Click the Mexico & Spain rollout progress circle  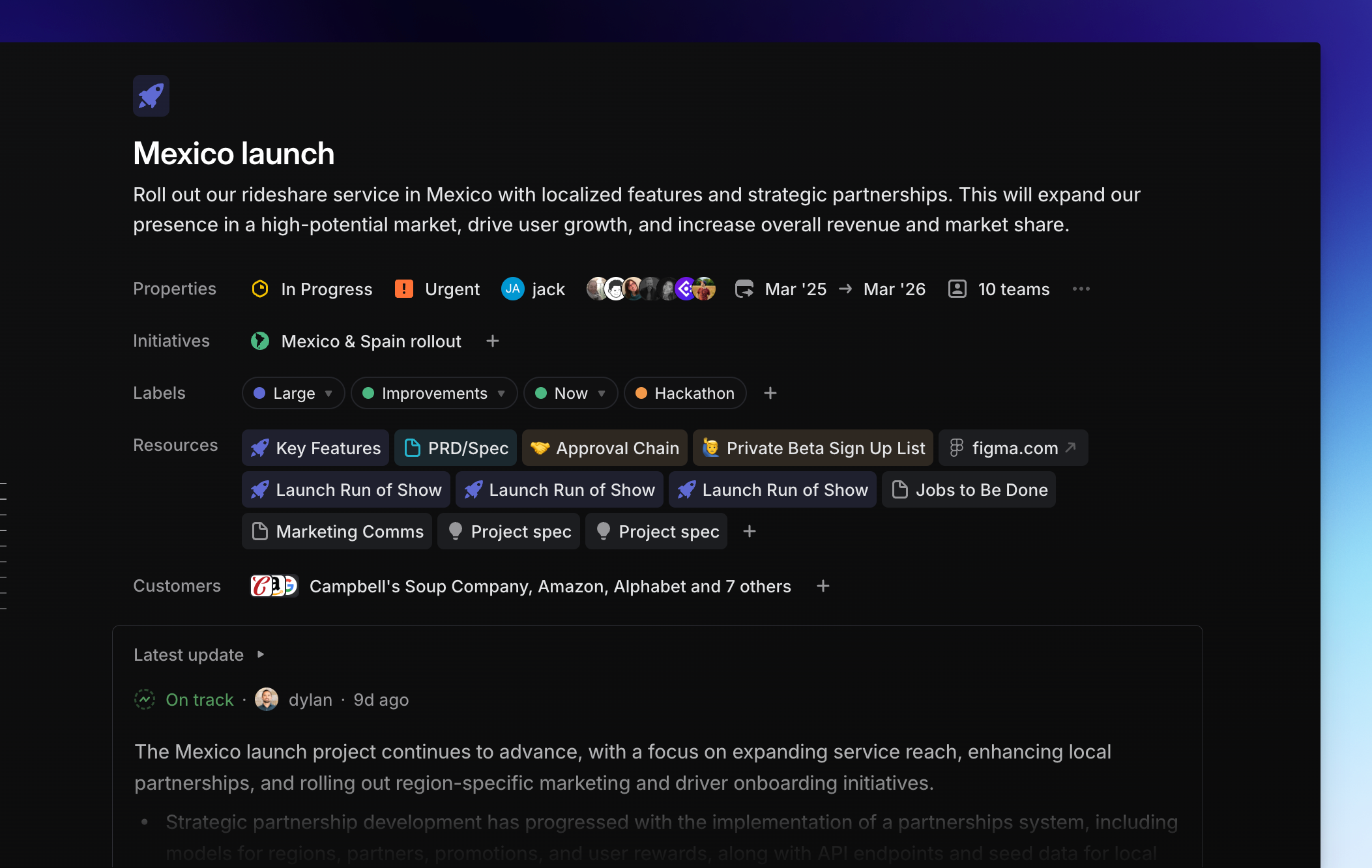[260, 340]
